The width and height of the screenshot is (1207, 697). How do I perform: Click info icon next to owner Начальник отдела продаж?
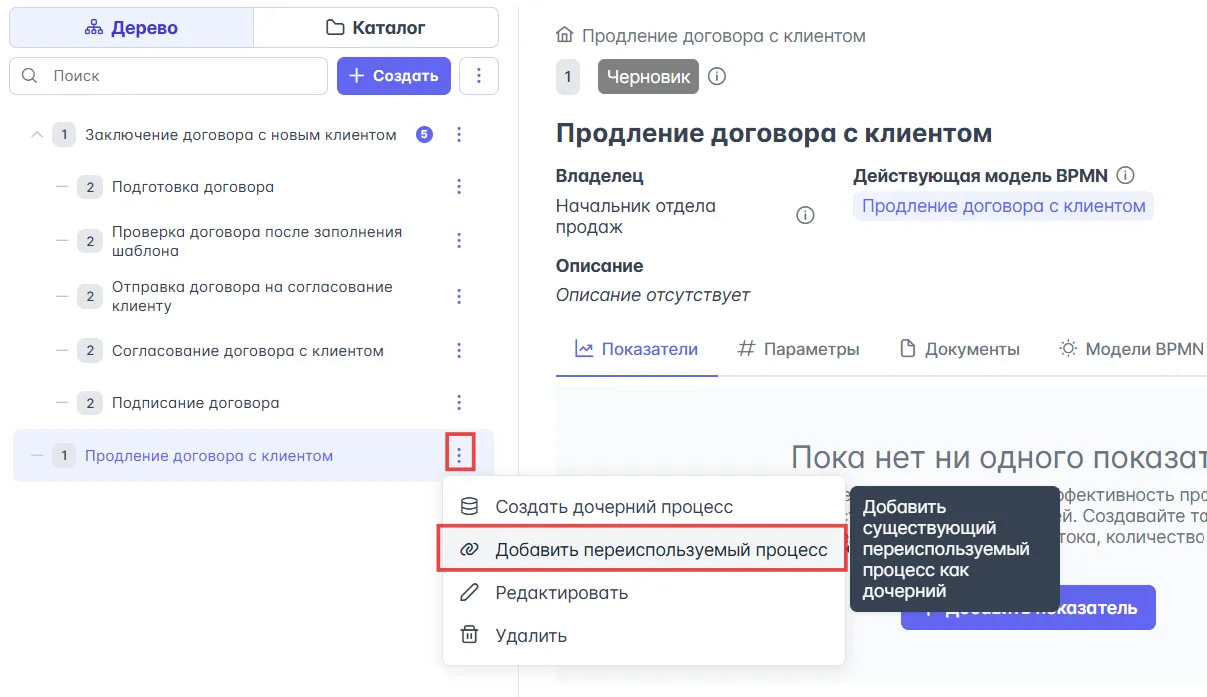(x=805, y=216)
